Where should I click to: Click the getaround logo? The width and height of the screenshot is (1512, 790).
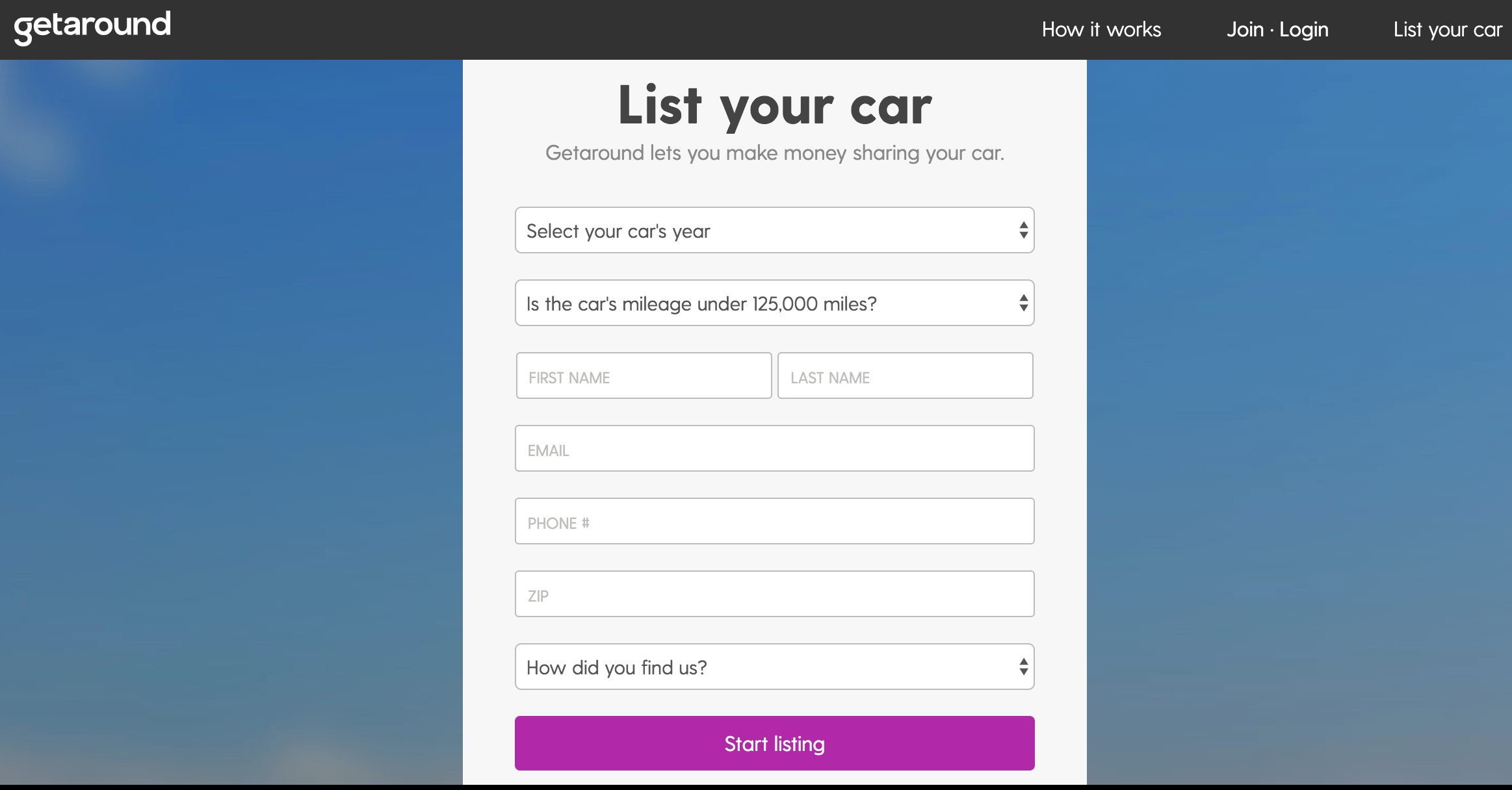tap(92, 27)
